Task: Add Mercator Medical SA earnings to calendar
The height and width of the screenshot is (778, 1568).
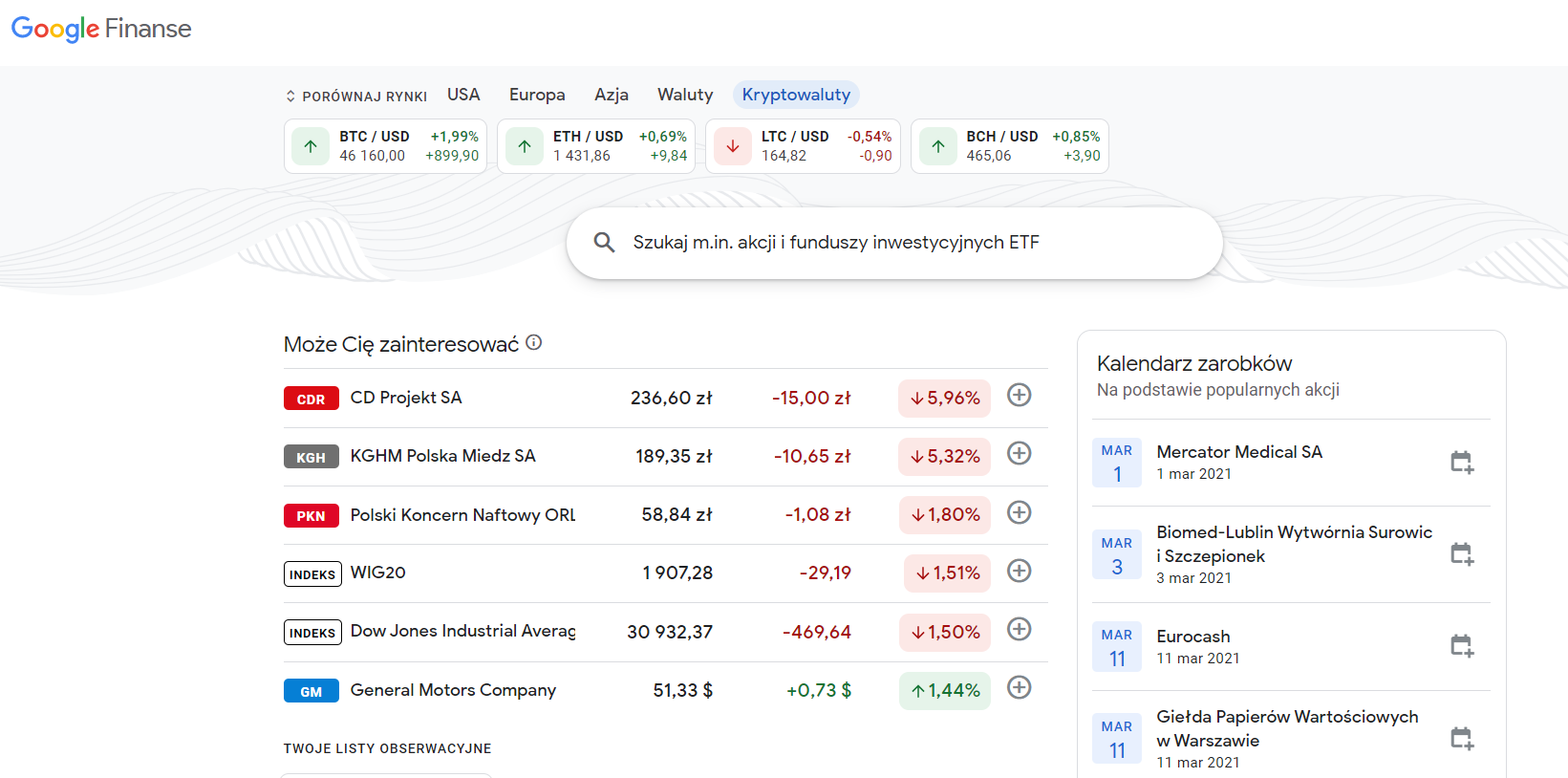Action: coord(1462,463)
